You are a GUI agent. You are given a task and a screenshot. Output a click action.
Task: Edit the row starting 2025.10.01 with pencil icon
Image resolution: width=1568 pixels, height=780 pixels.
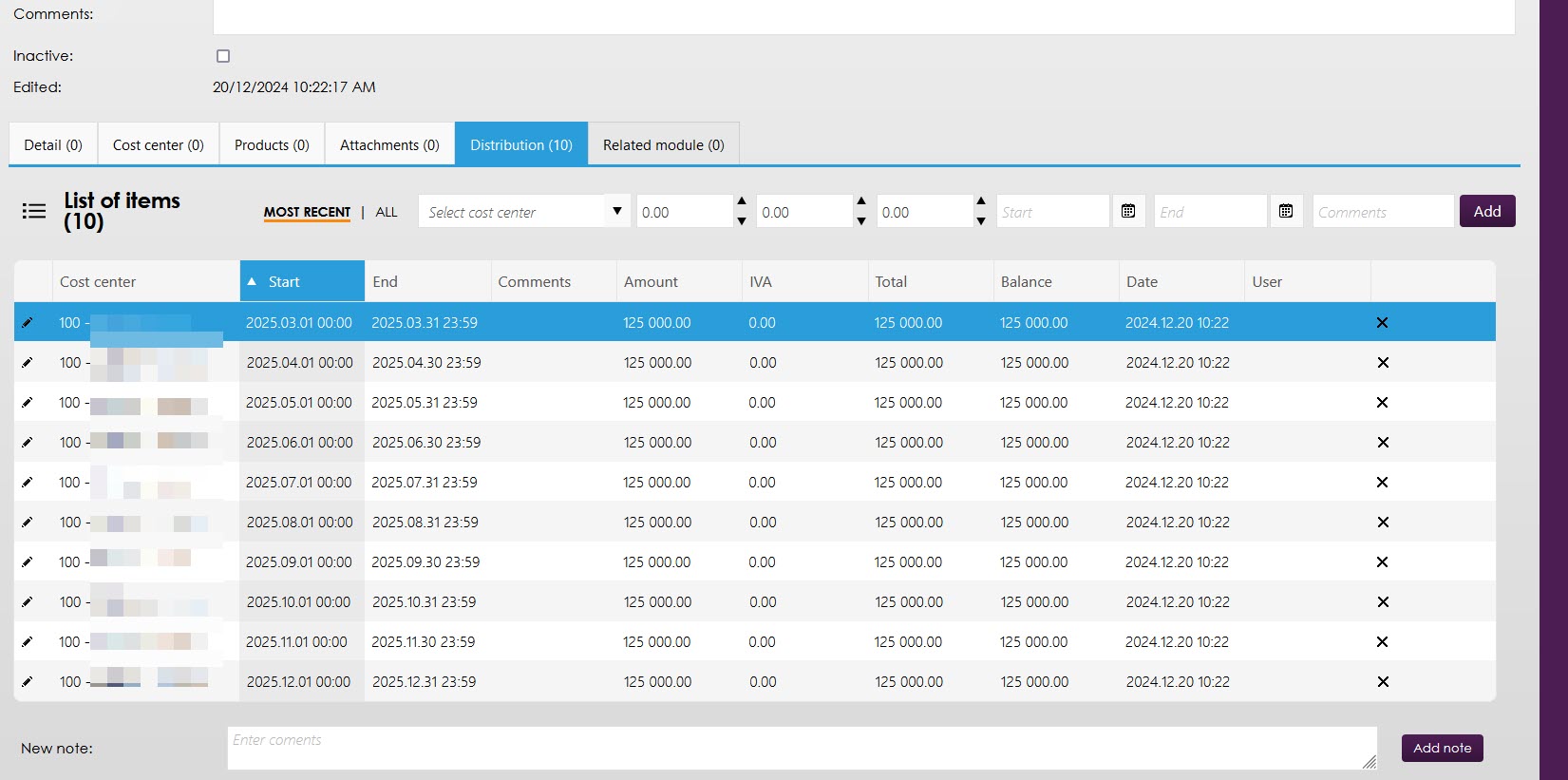tap(27, 602)
